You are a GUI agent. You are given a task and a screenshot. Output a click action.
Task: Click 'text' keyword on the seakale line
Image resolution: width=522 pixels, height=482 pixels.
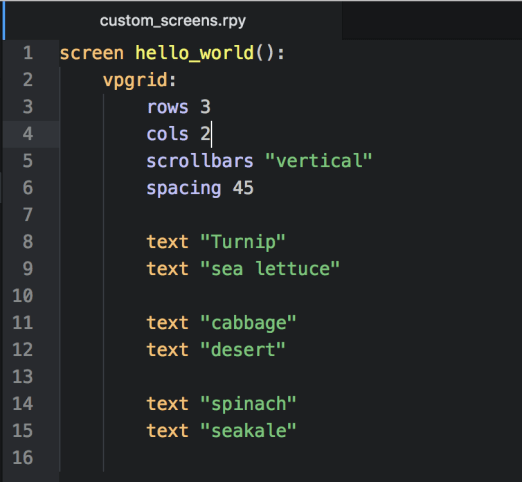[168, 431]
